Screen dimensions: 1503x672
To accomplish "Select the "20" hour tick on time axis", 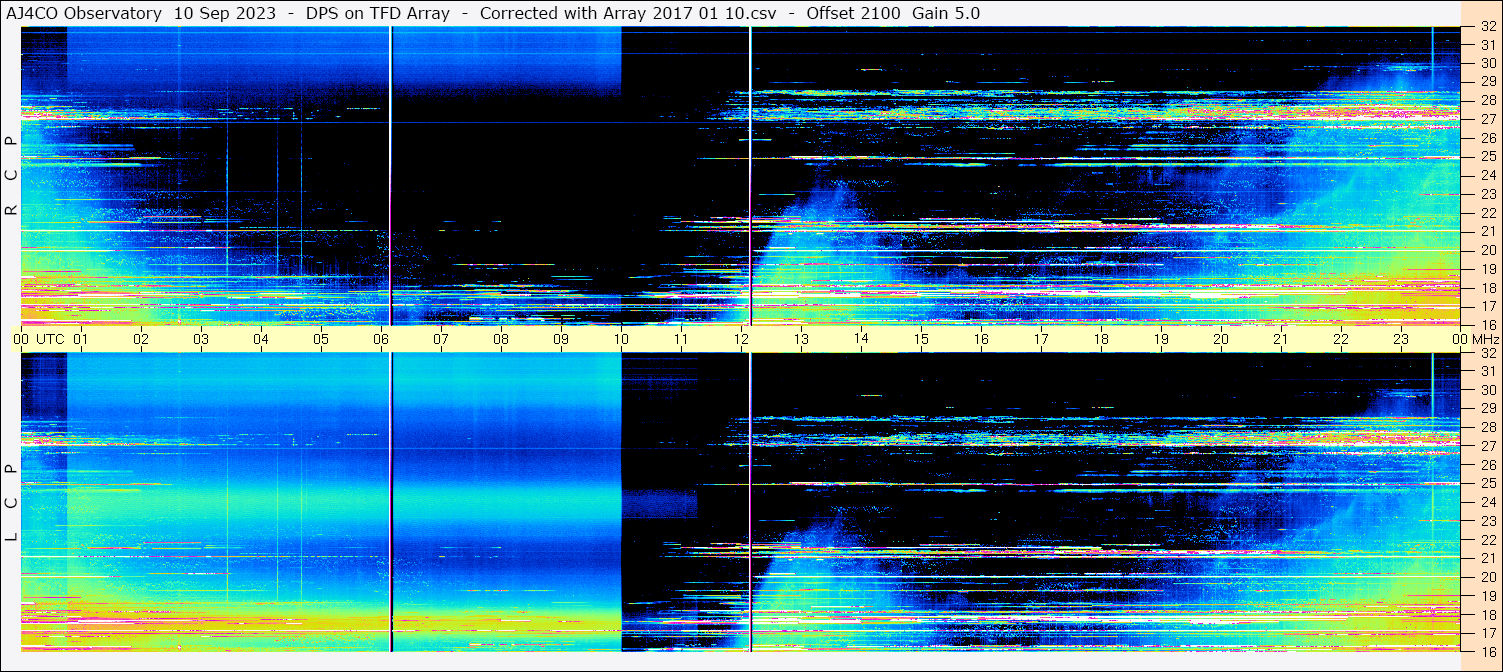I will click(1221, 339).
